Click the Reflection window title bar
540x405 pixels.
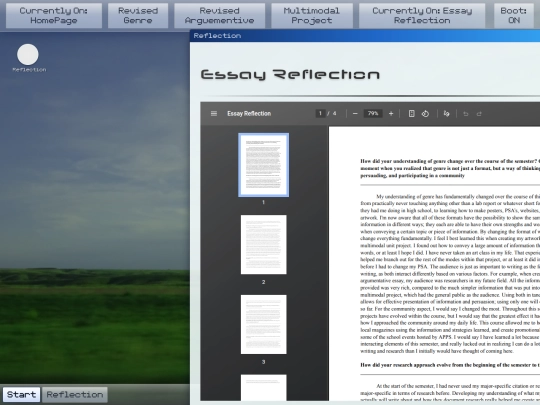(365, 35)
